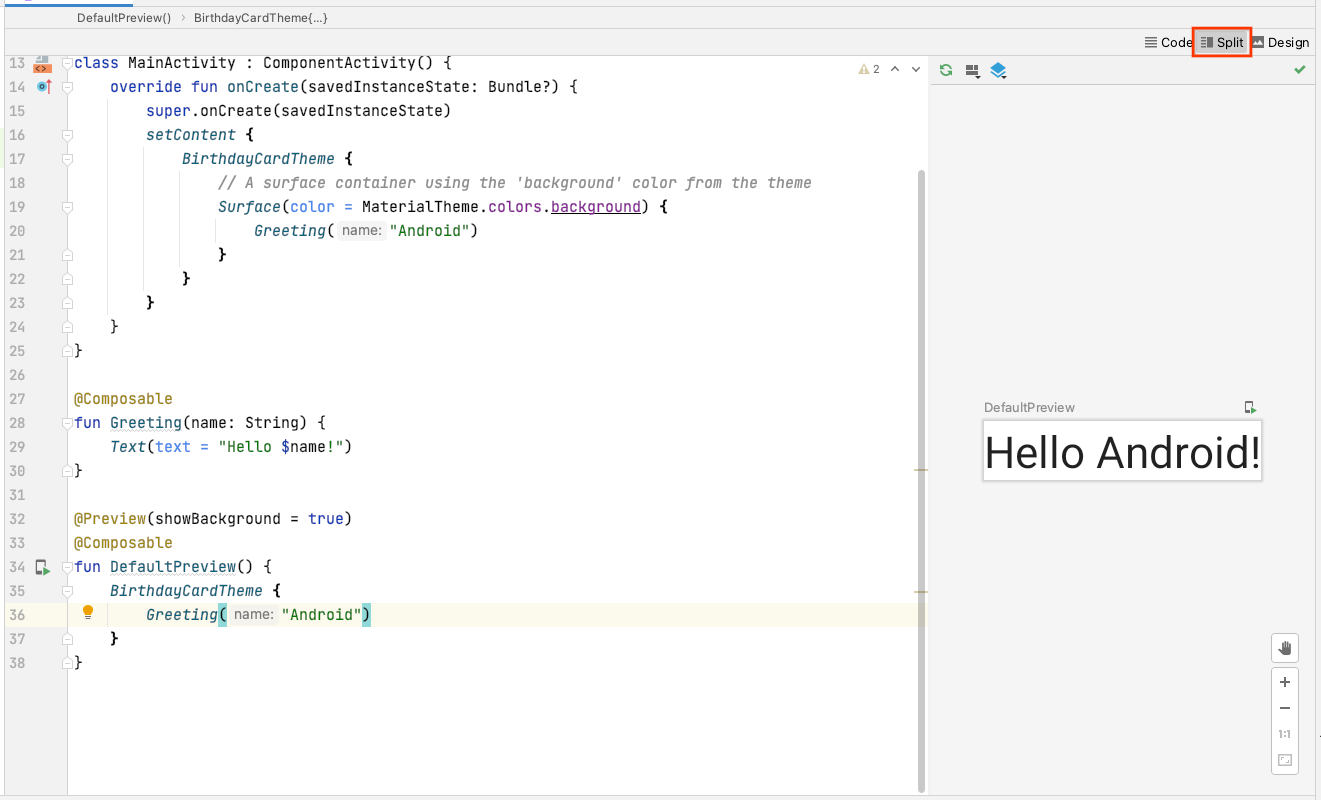Zoom out with the minus button
The height and width of the screenshot is (800, 1321).
tap(1285, 708)
